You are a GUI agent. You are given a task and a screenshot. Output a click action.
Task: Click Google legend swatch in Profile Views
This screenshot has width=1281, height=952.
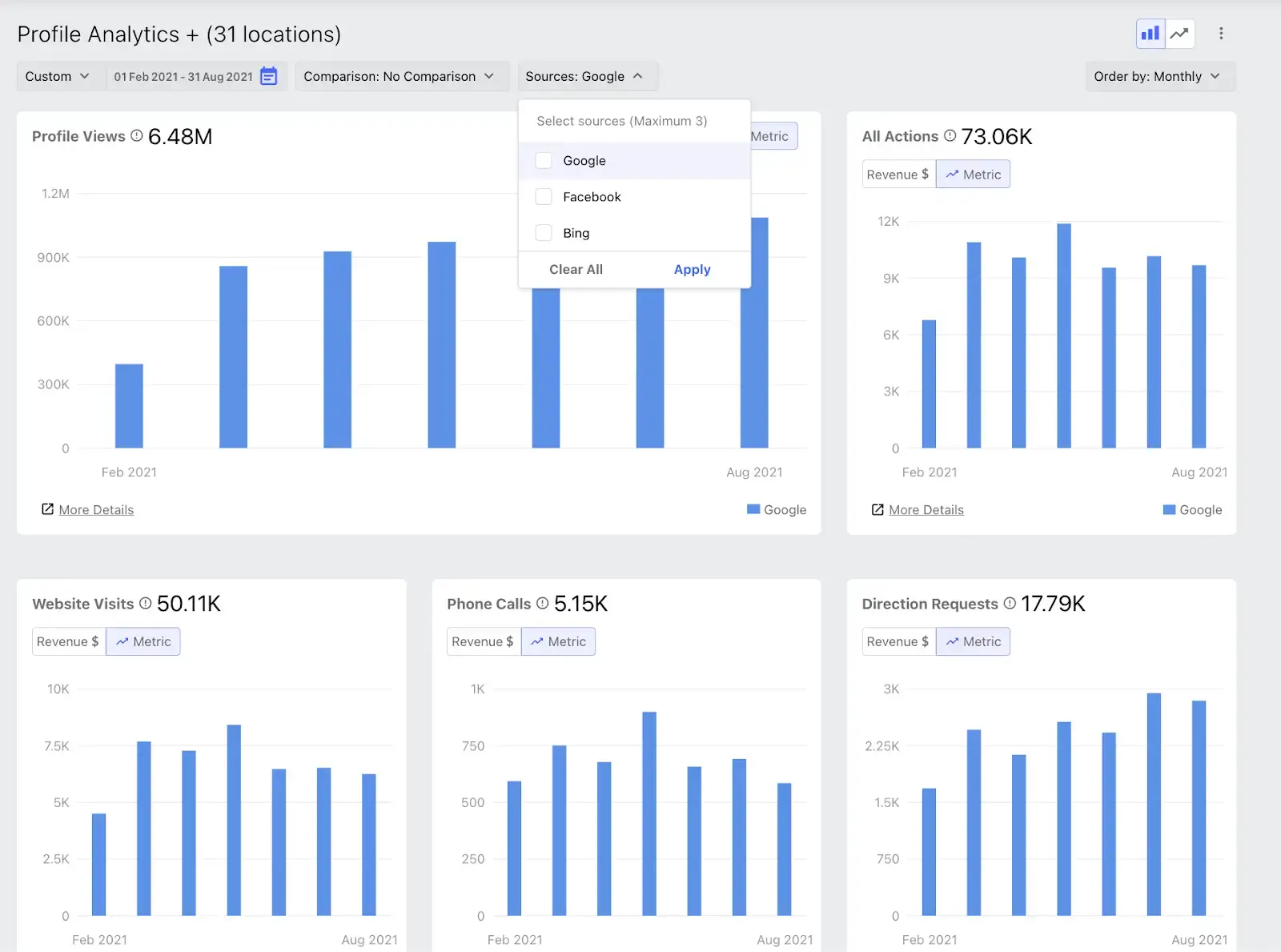[753, 509]
